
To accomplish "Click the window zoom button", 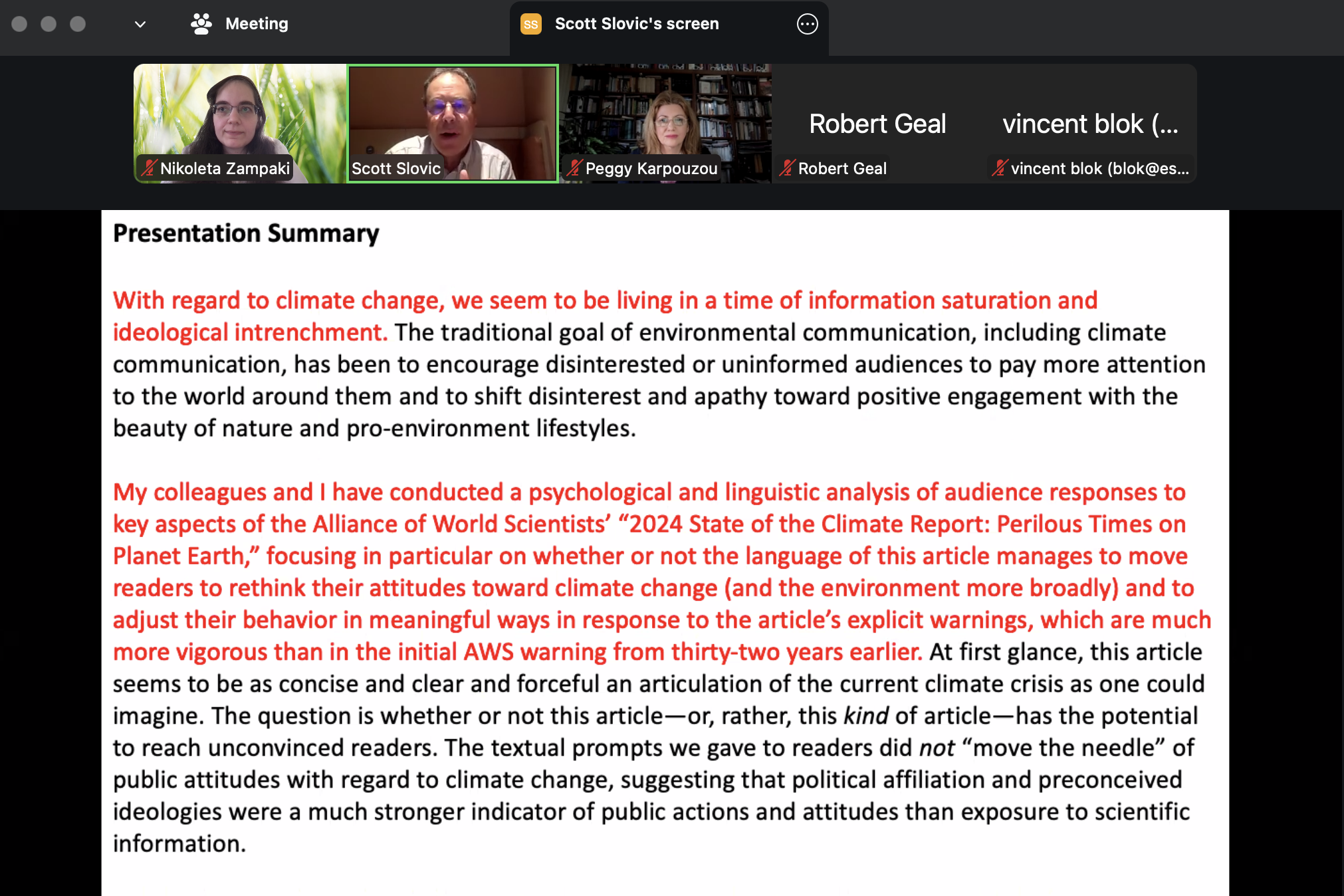I will tap(78, 24).
